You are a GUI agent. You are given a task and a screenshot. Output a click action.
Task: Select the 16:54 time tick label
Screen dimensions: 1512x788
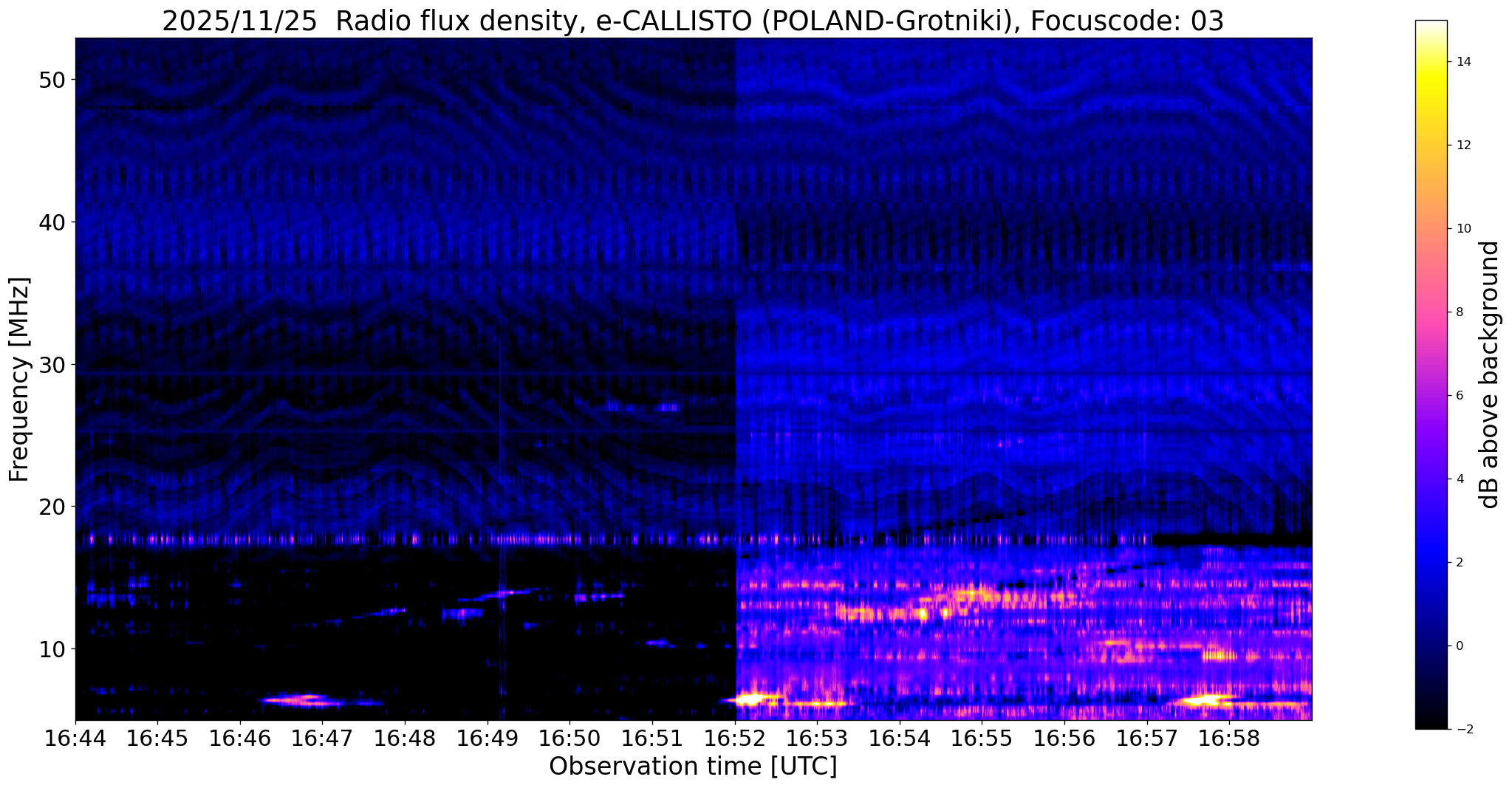click(900, 738)
